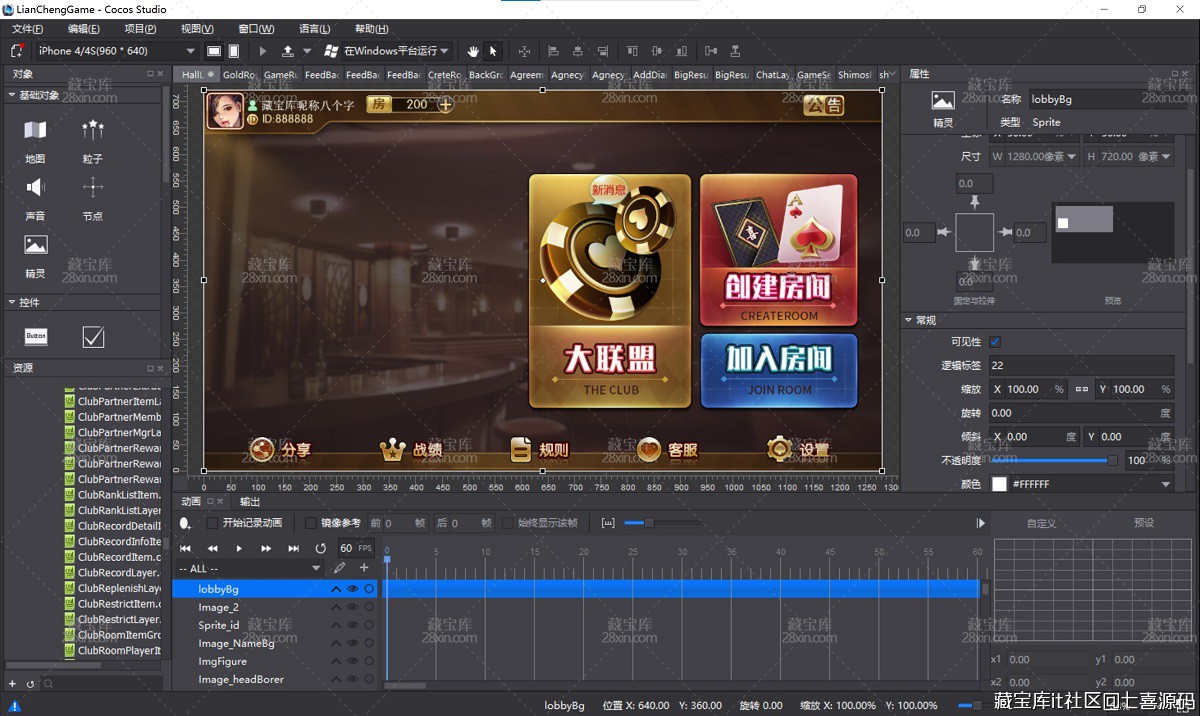Click the name field containing lobbyBg
The width and height of the screenshot is (1200, 716).
coord(1085,99)
